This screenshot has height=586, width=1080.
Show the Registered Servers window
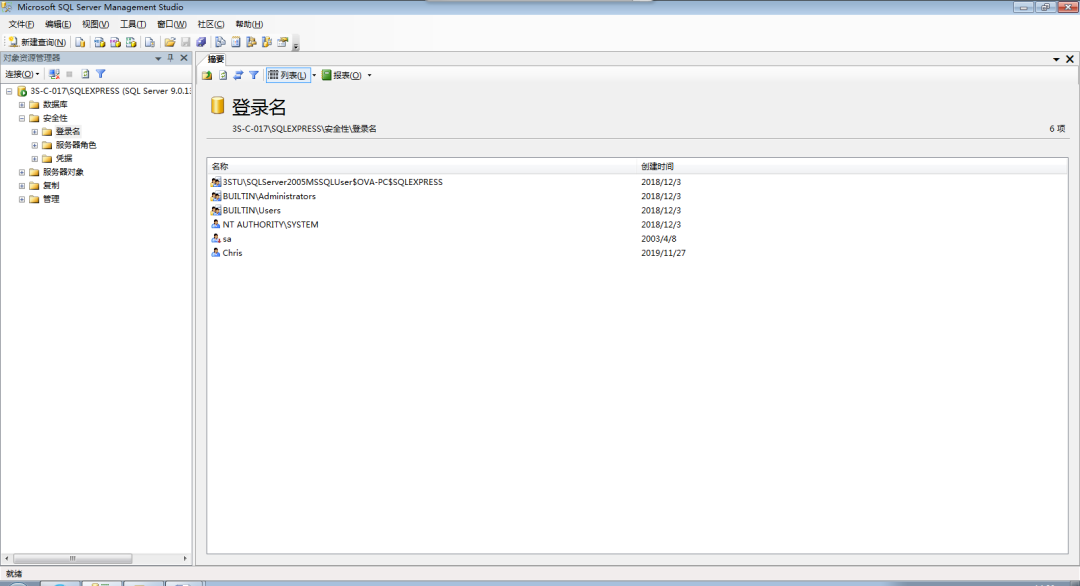tap(220, 42)
